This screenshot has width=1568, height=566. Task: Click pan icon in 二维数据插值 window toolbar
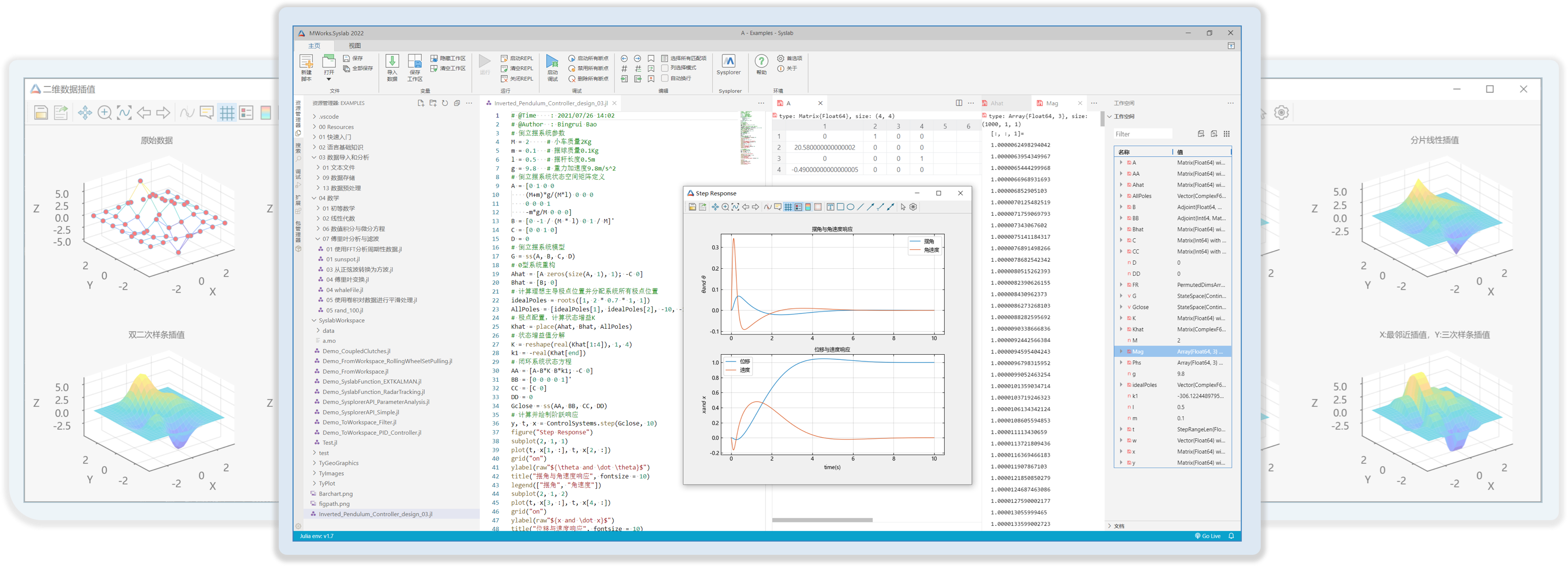(84, 112)
